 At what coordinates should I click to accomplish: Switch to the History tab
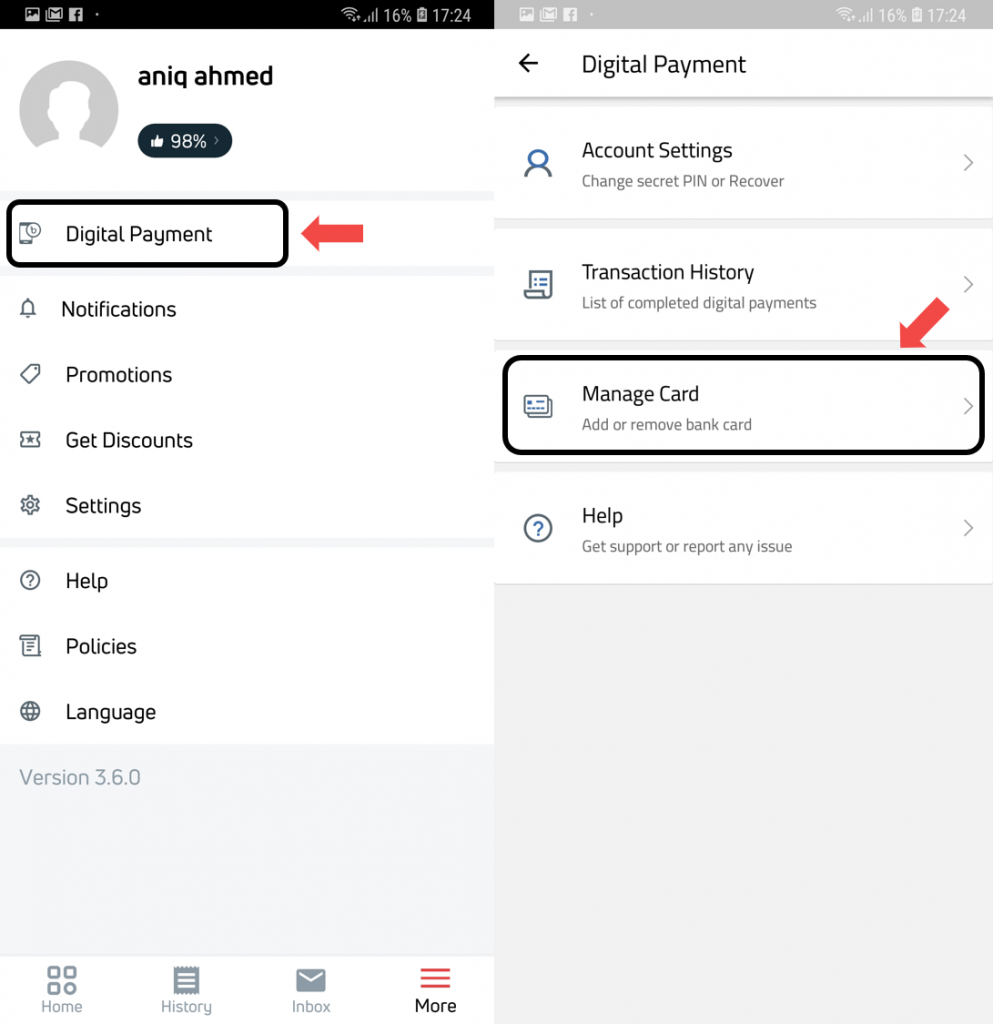186,989
